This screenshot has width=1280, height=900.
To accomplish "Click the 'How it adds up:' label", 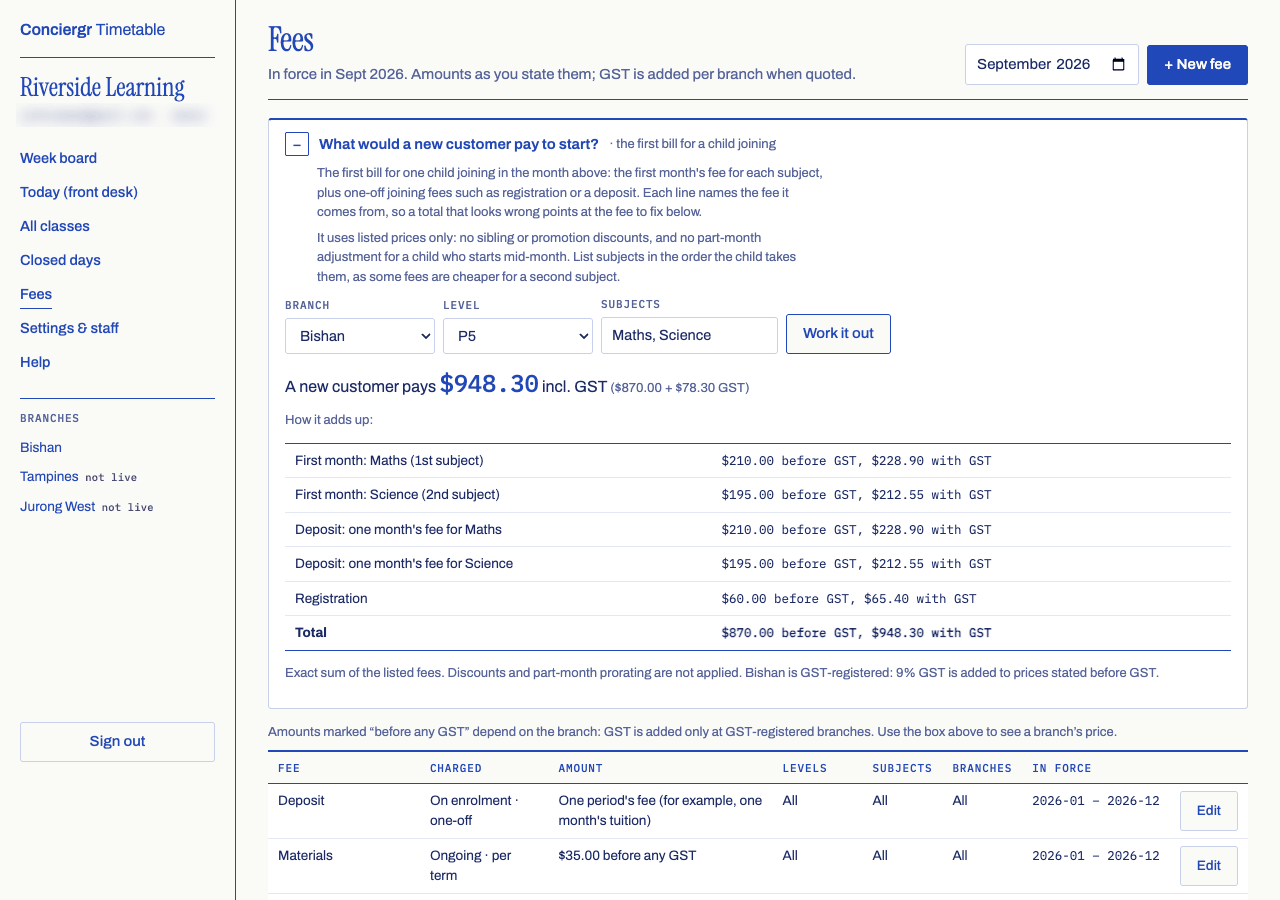I will coord(329,419).
